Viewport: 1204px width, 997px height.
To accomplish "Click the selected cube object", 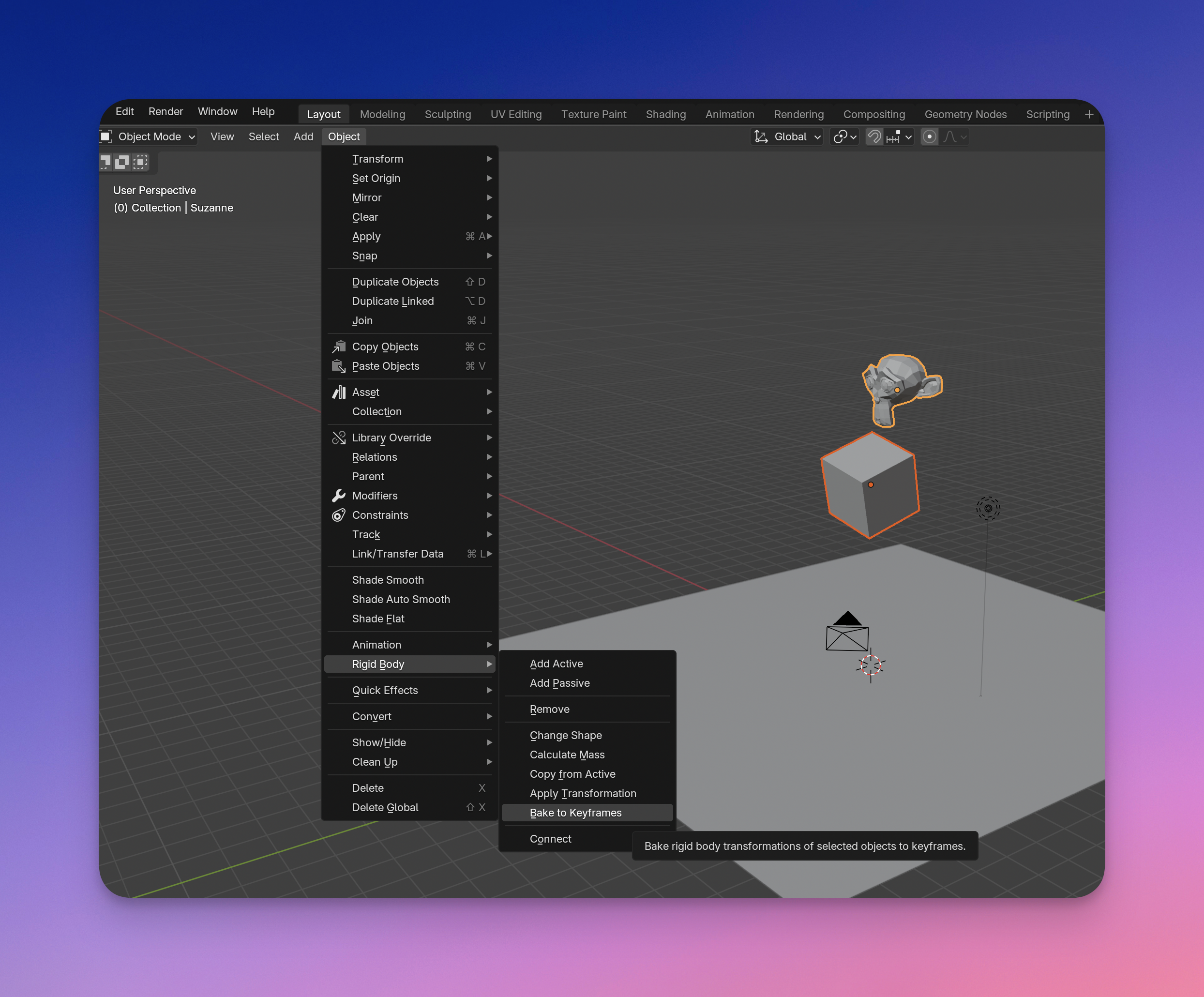I will click(x=870, y=485).
